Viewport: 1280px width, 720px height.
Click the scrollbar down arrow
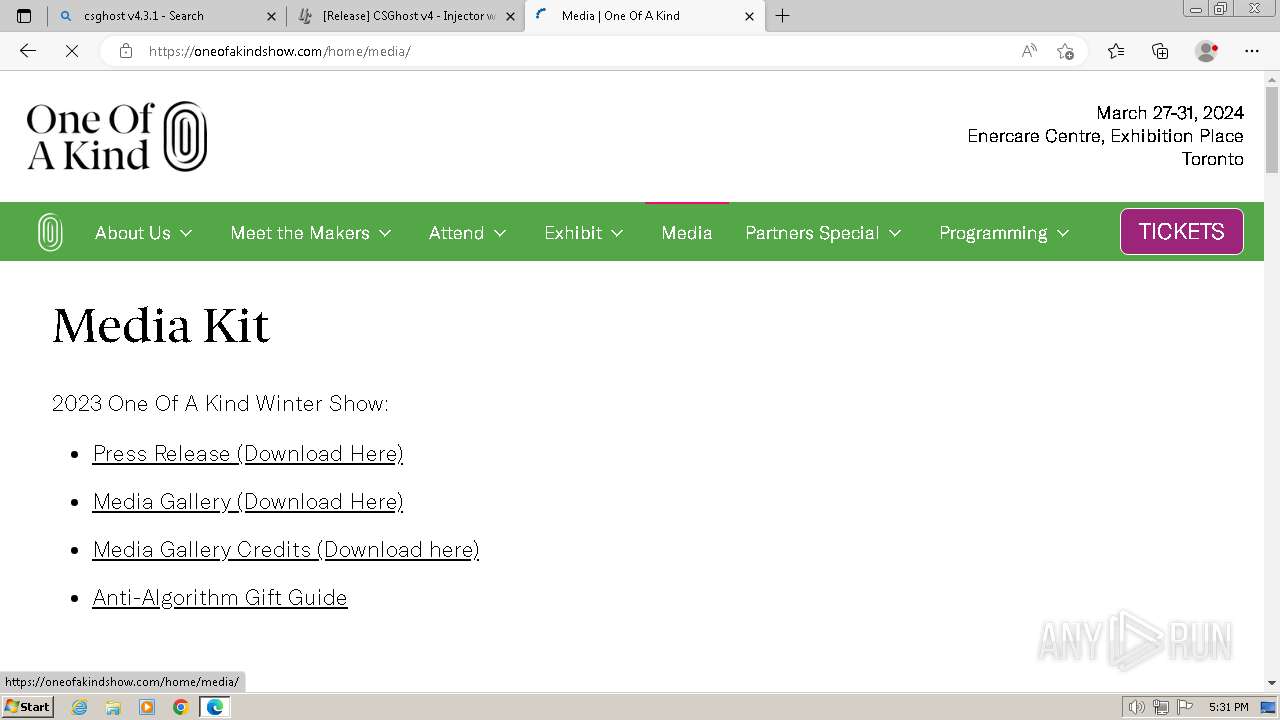[x=1272, y=682]
